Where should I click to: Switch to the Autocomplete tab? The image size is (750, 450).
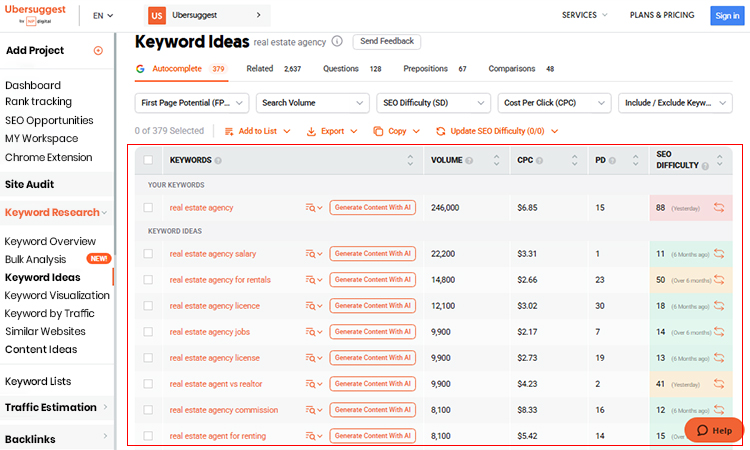click(181, 69)
